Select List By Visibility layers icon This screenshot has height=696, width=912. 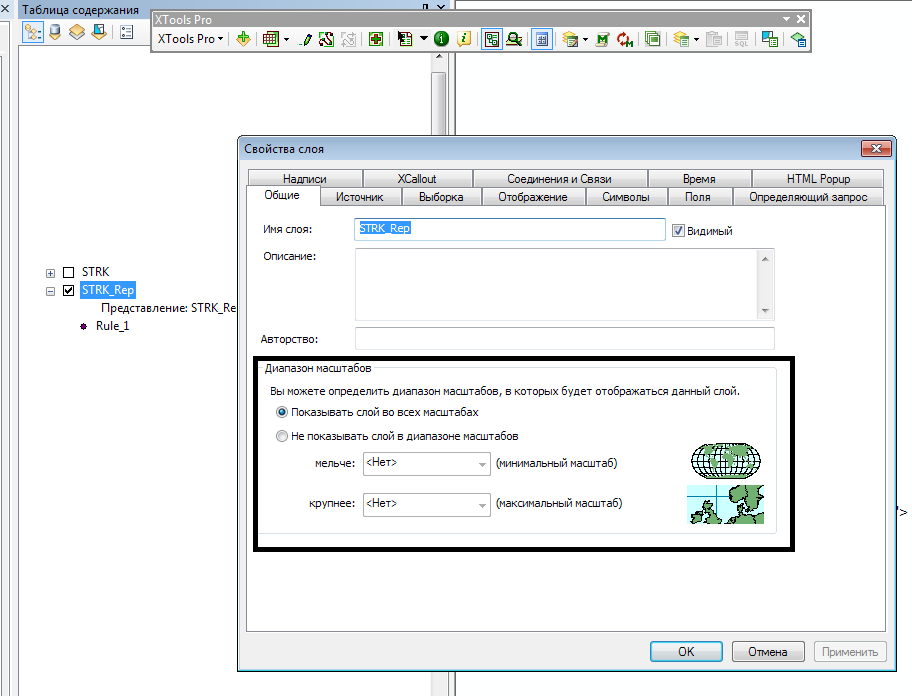[77, 32]
